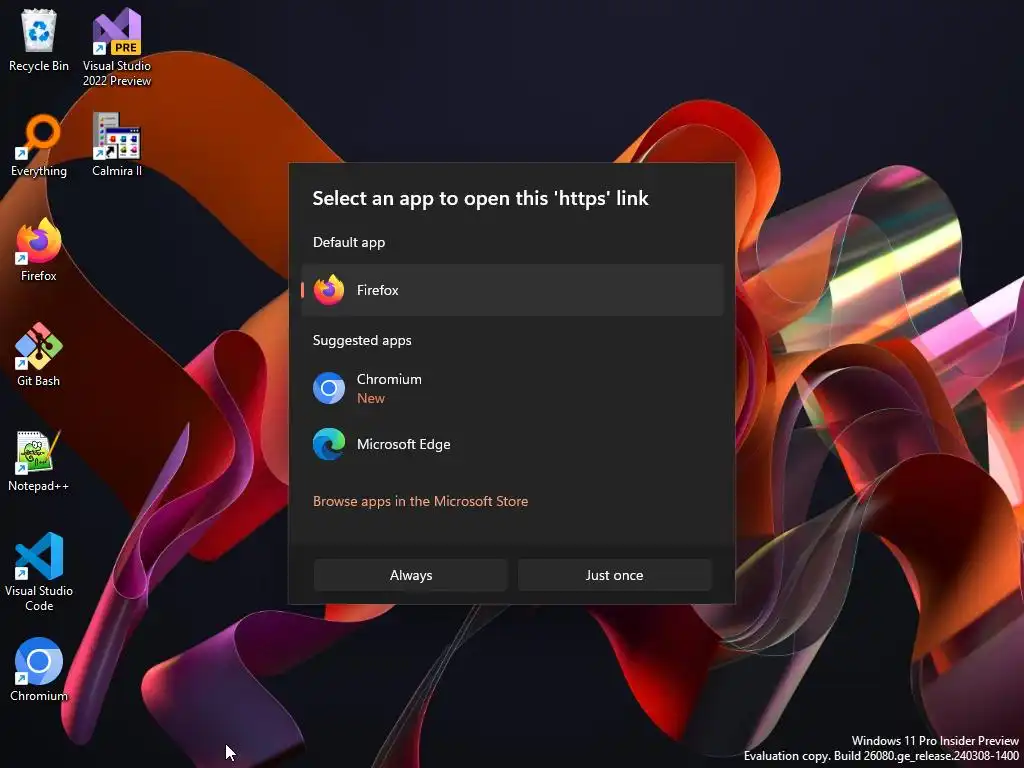Image resolution: width=1024 pixels, height=768 pixels.
Task: Click the 'New' tag under Chromium
Action: coord(371,398)
